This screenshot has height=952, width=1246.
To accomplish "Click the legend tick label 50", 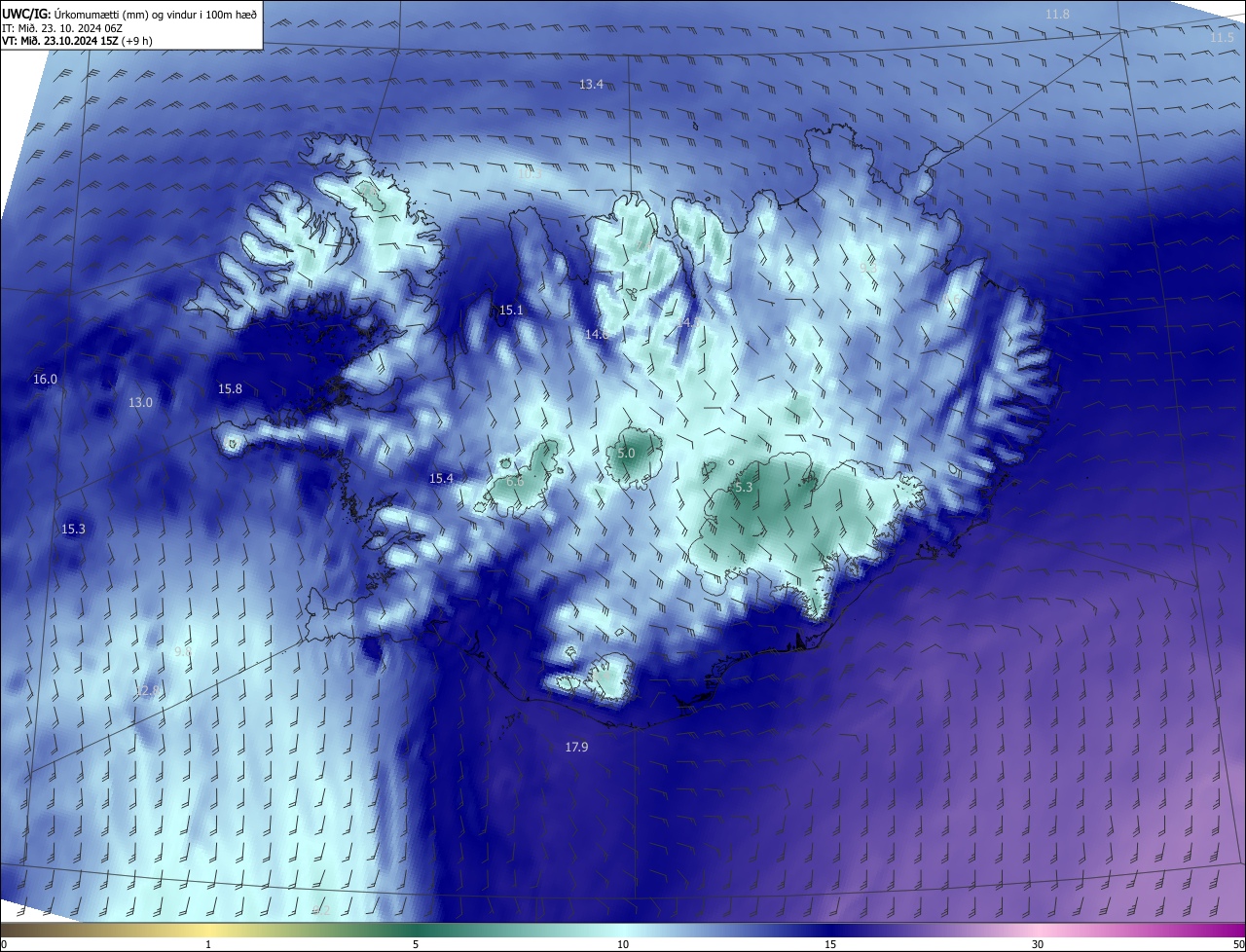I will coord(1238,944).
